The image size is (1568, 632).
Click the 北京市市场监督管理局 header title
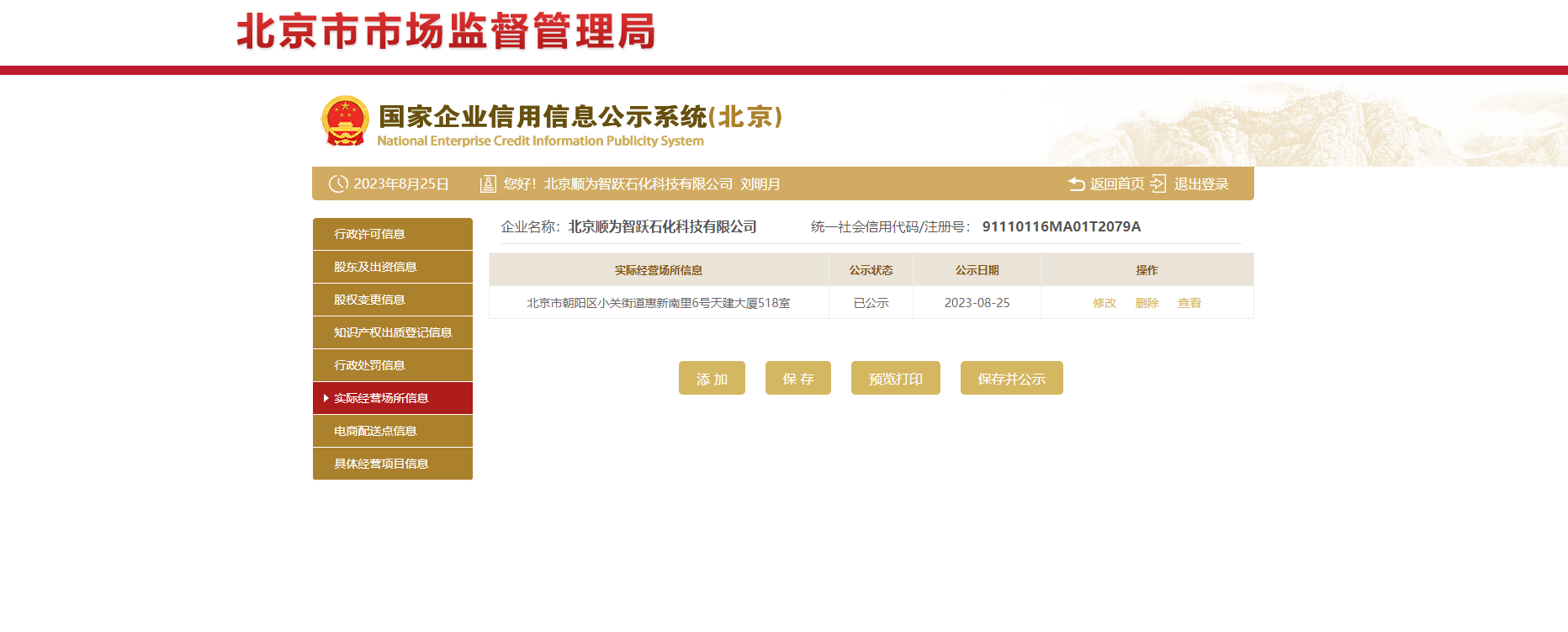pyautogui.click(x=446, y=31)
